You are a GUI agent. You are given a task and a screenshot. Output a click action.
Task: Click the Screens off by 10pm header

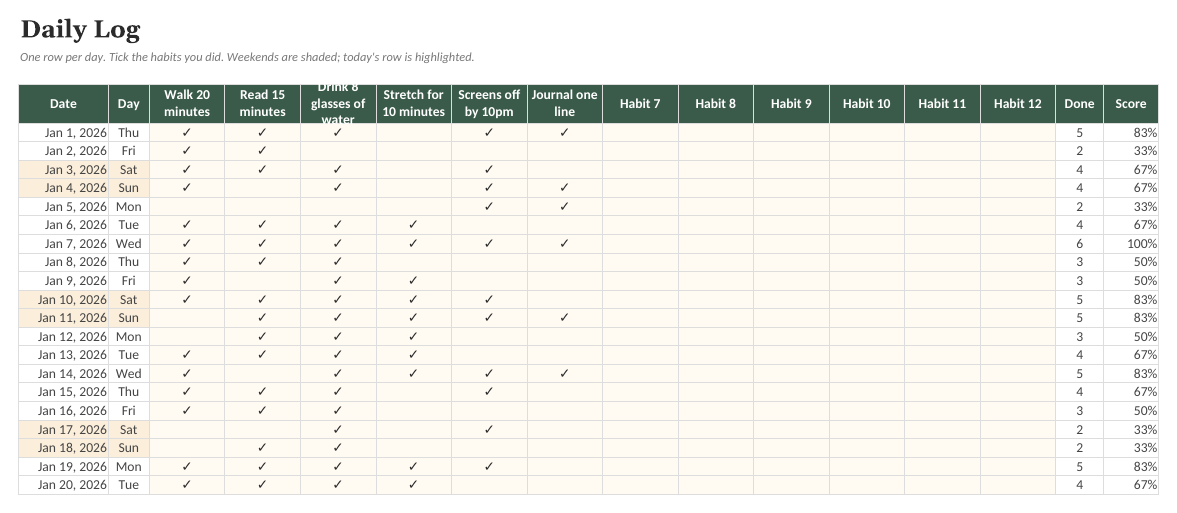(489, 104)
